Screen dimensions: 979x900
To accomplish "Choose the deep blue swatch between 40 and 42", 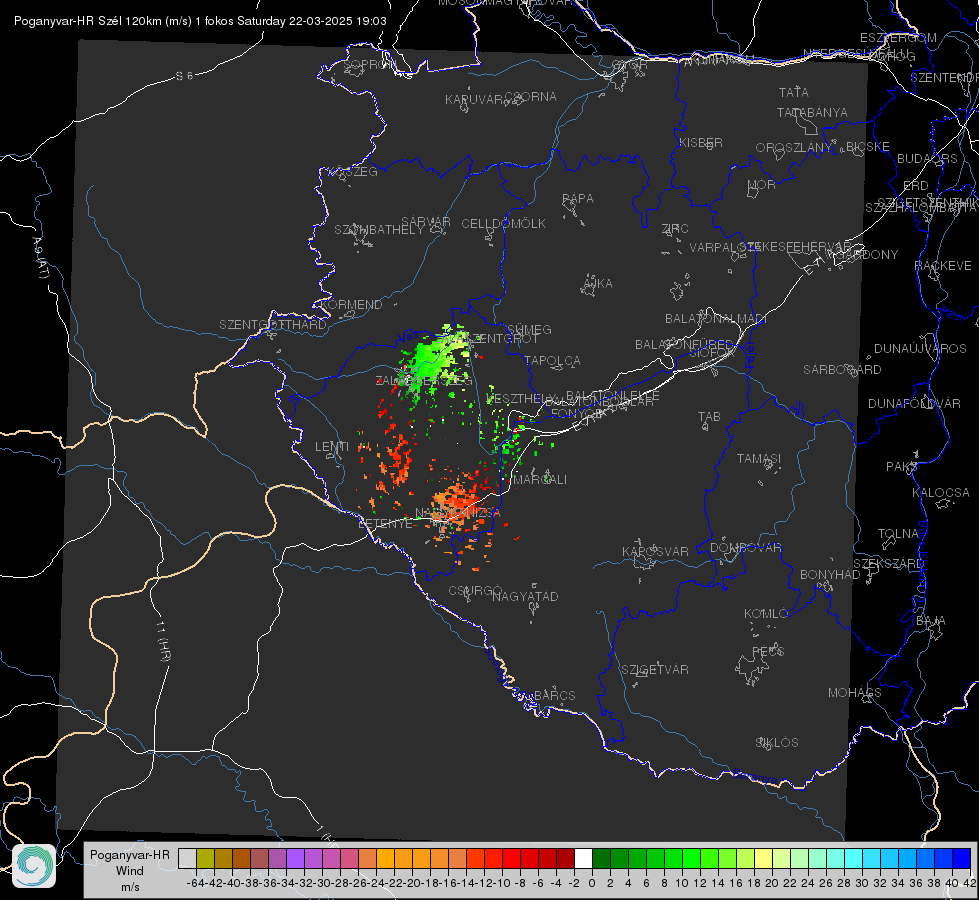I will 962,858.
